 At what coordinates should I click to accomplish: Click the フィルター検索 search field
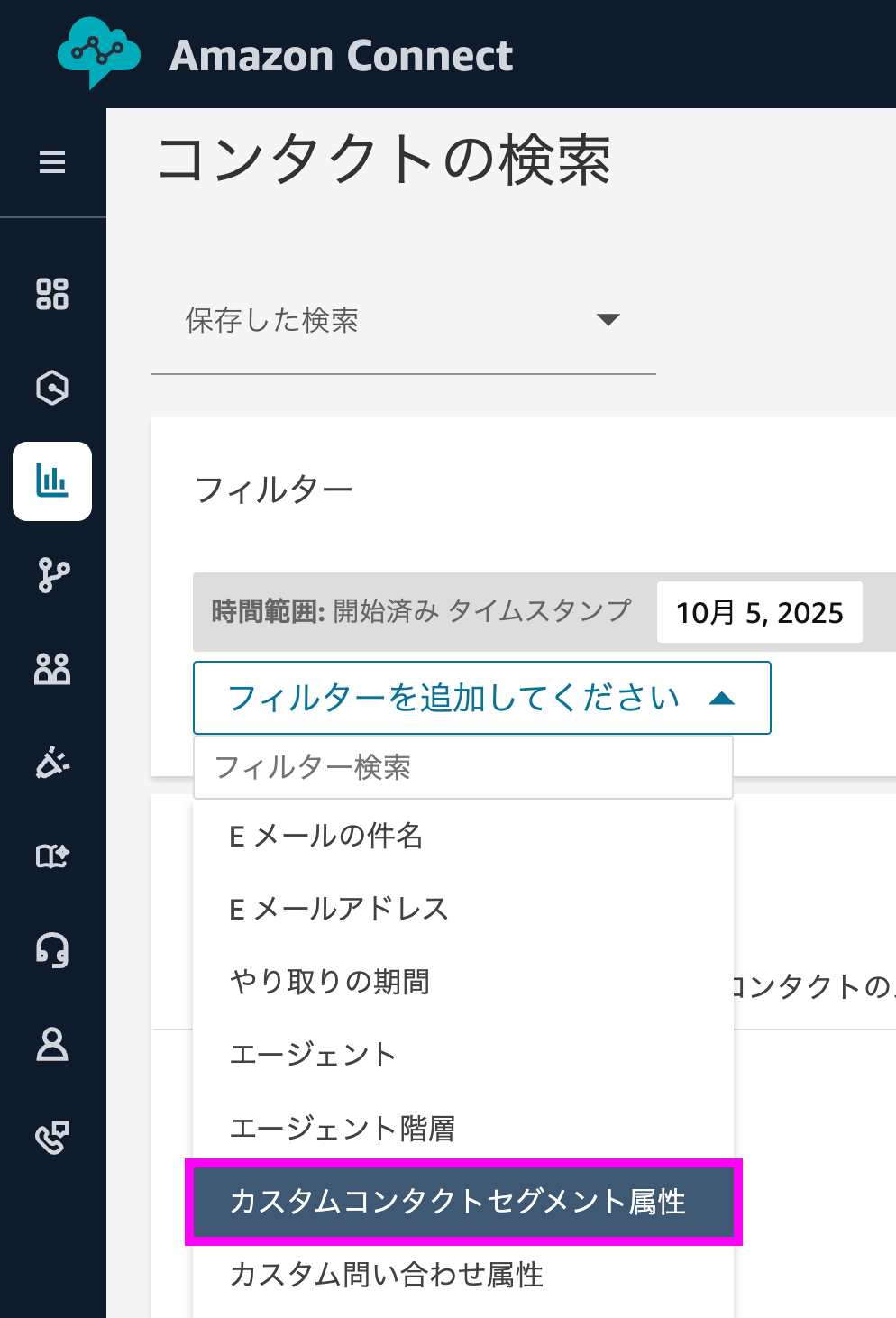463,767
